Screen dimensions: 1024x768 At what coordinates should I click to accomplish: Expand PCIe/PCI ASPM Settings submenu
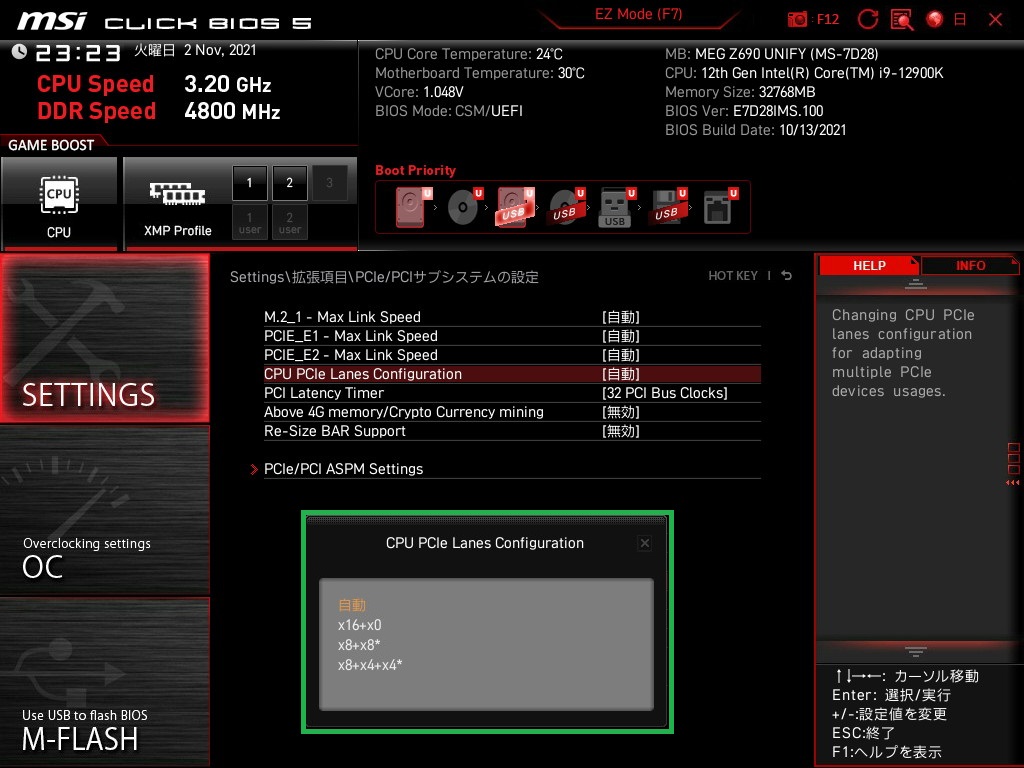(x=344, y=469)
